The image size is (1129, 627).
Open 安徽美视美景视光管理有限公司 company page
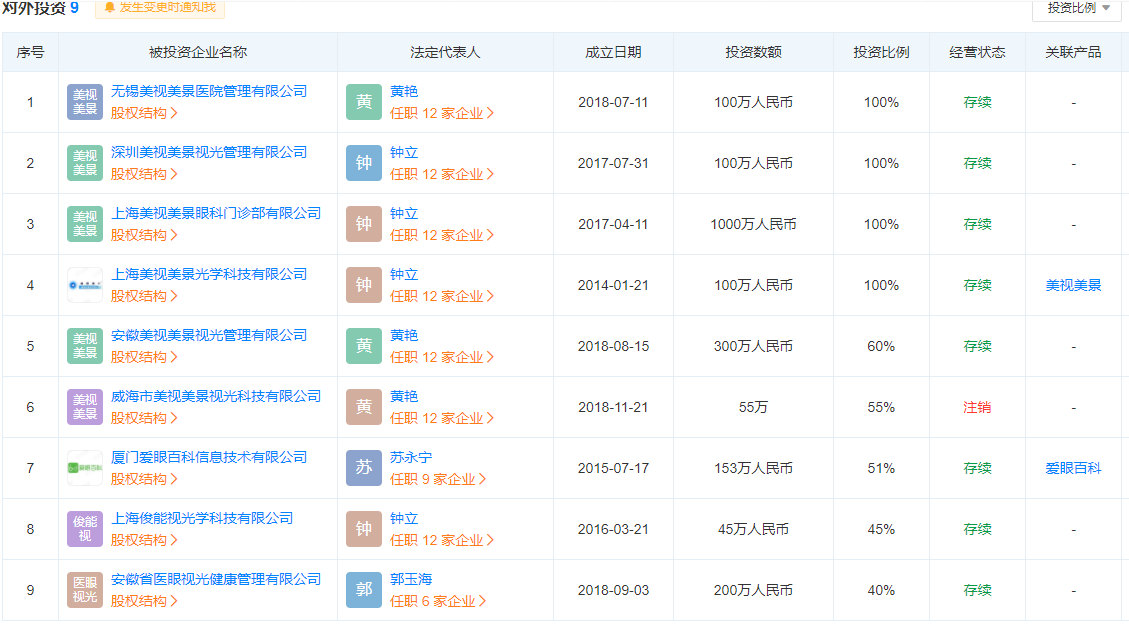click(209, 335)
